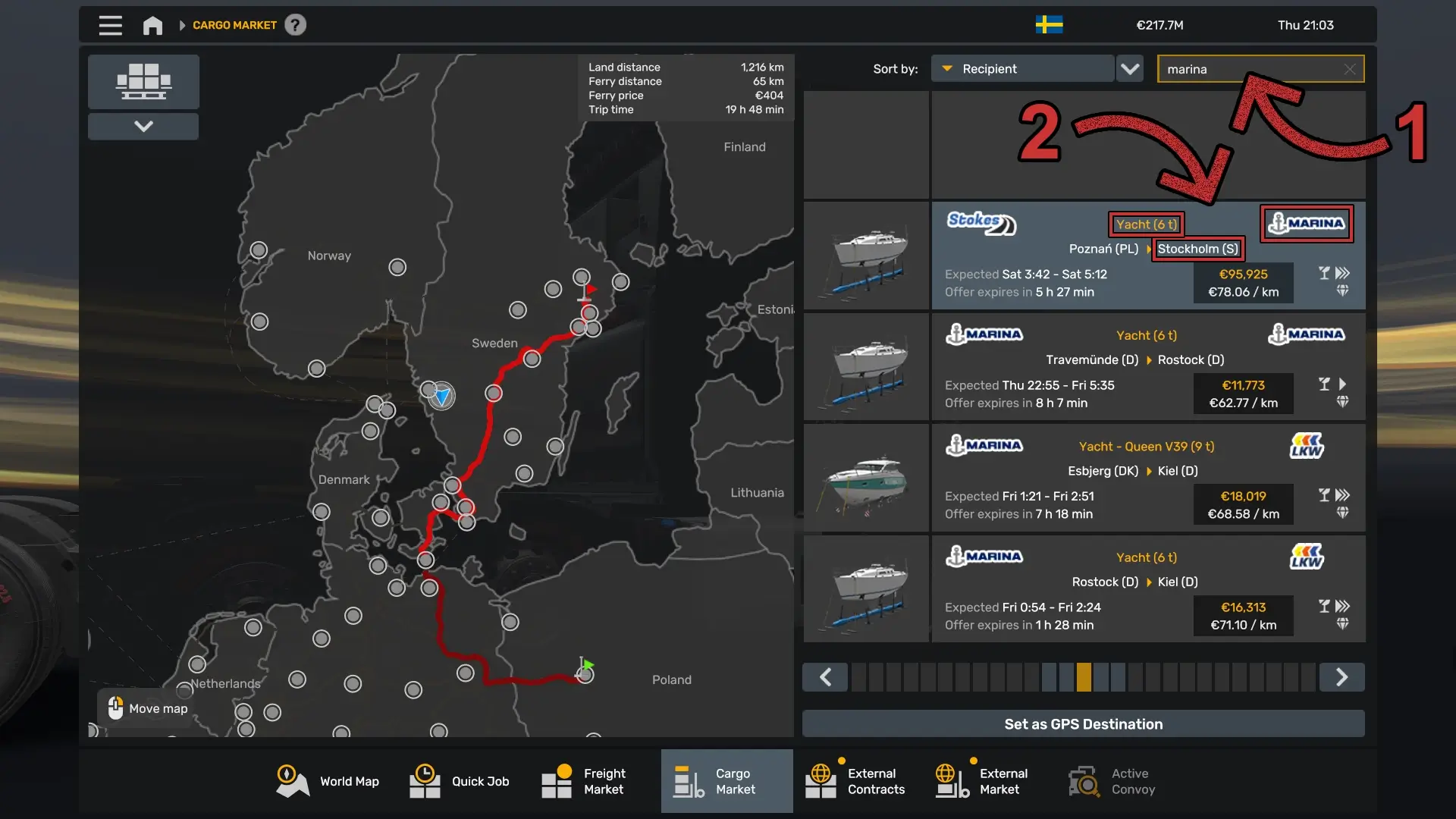
Task: Open the Sort by Recipient dropdown
Action: 1022,69
